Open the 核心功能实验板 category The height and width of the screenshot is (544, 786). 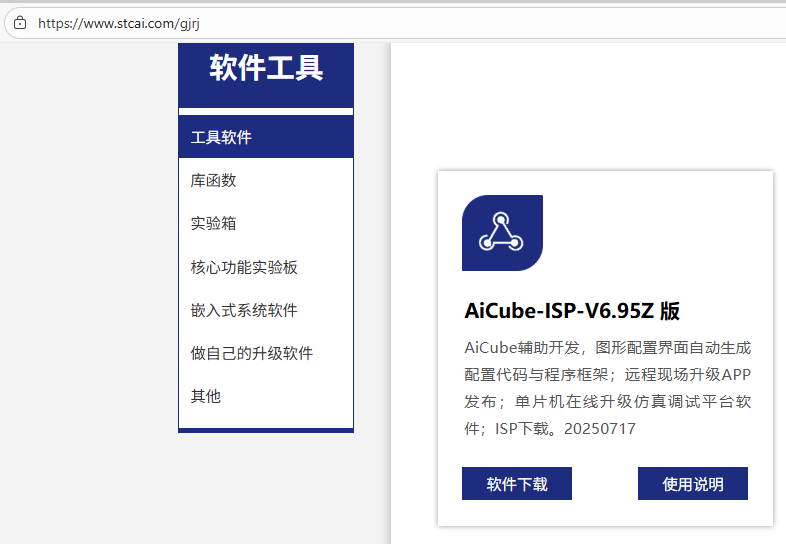[x=266, y=267]
